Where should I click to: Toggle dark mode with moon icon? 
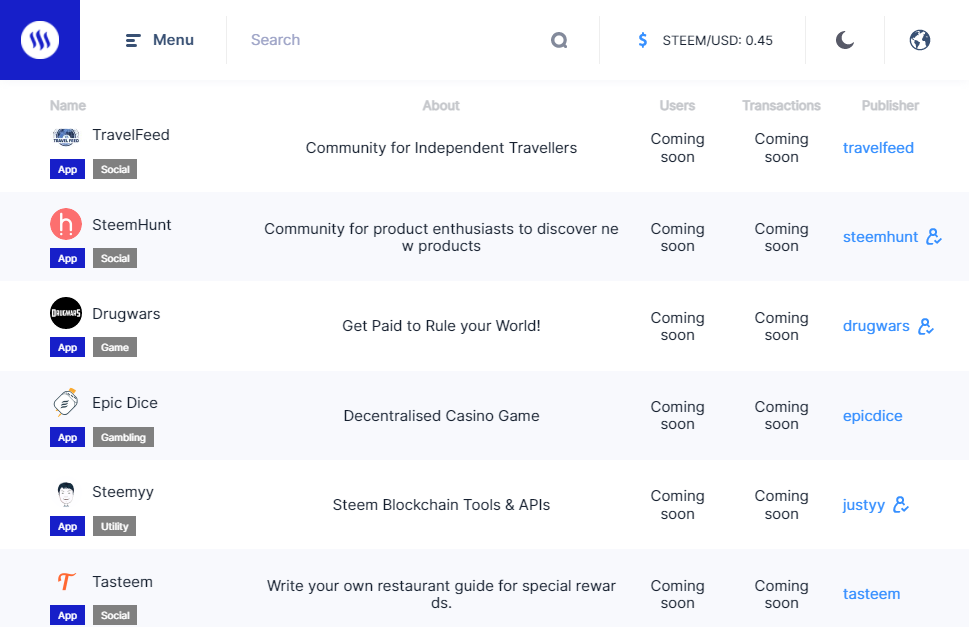[845, 40]
